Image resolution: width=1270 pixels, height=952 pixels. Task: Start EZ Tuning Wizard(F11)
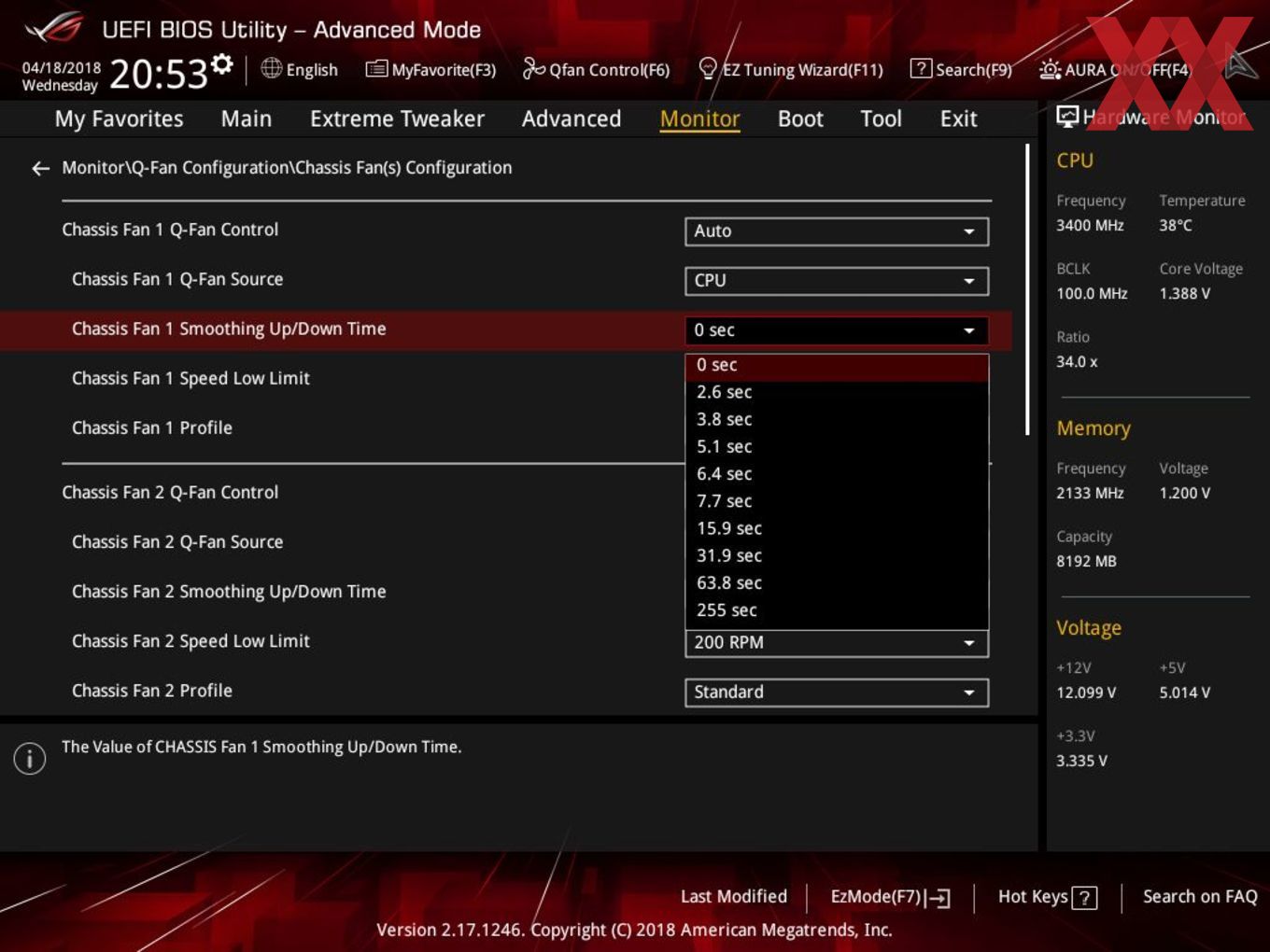791,69
